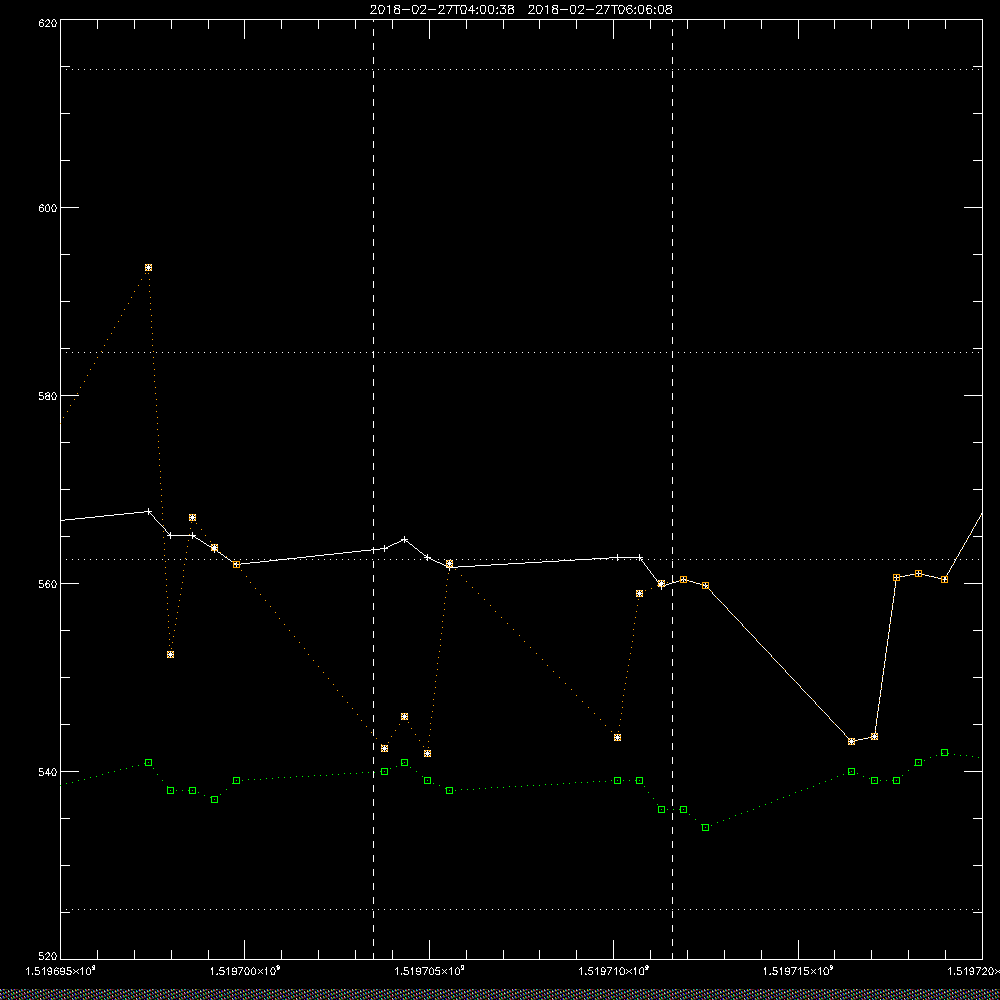This screenshot has height=1000, width=1000.
Task: Click the y-axis label 560
Action: click(x=48, y=584)
